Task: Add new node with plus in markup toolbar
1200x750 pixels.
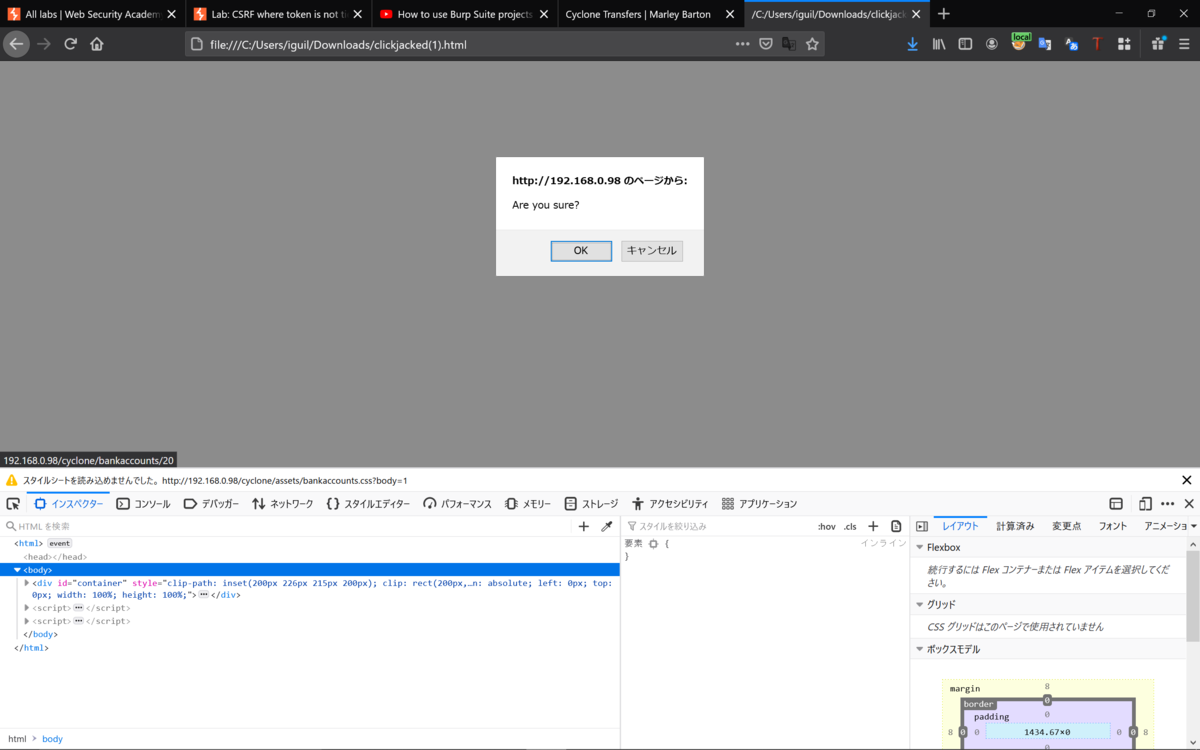Action: [584, 526]
